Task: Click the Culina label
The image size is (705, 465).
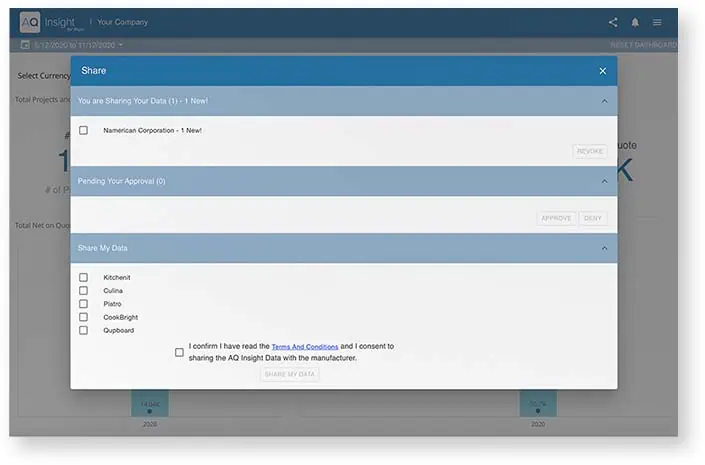Action: coord(113,291)
